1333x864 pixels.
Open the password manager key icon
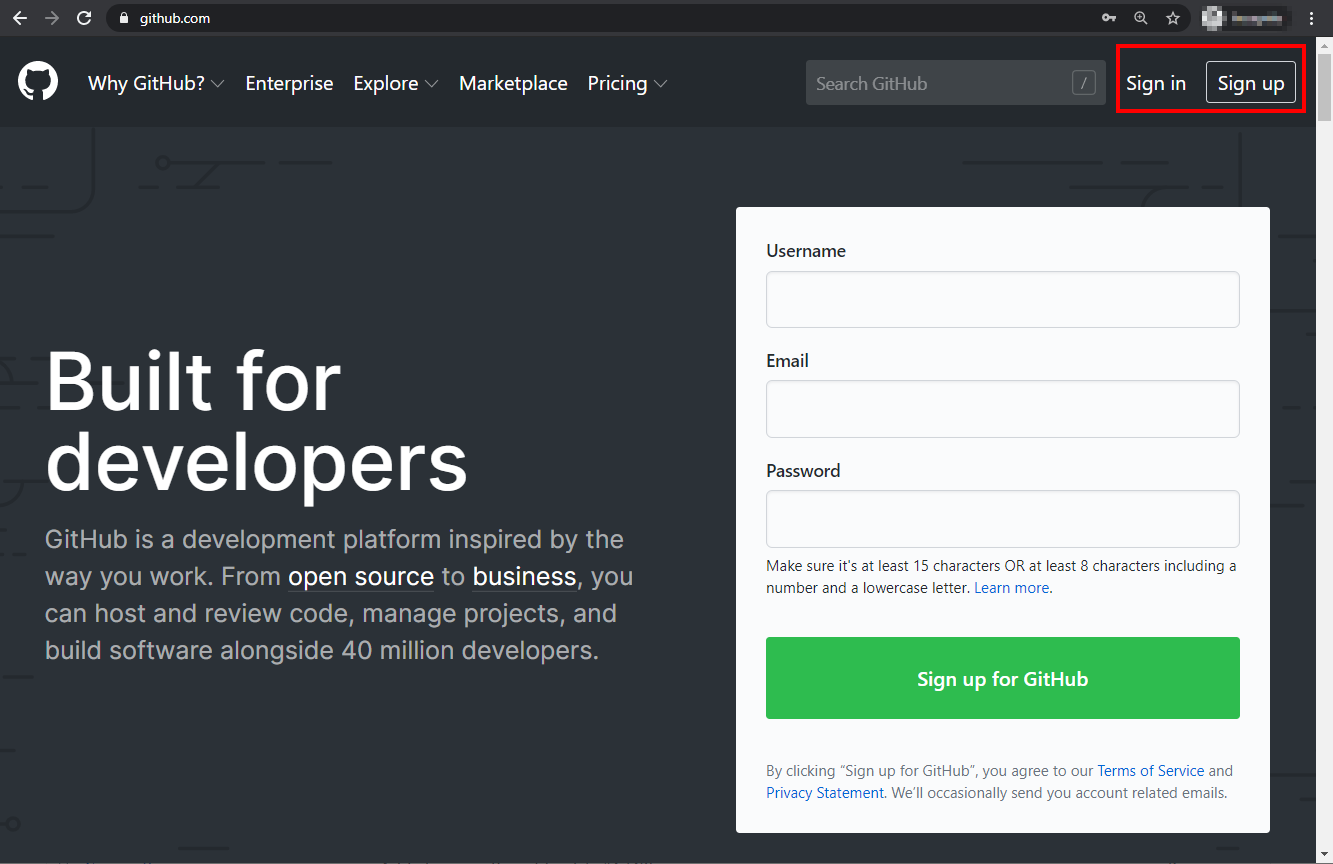point(1109,17)
